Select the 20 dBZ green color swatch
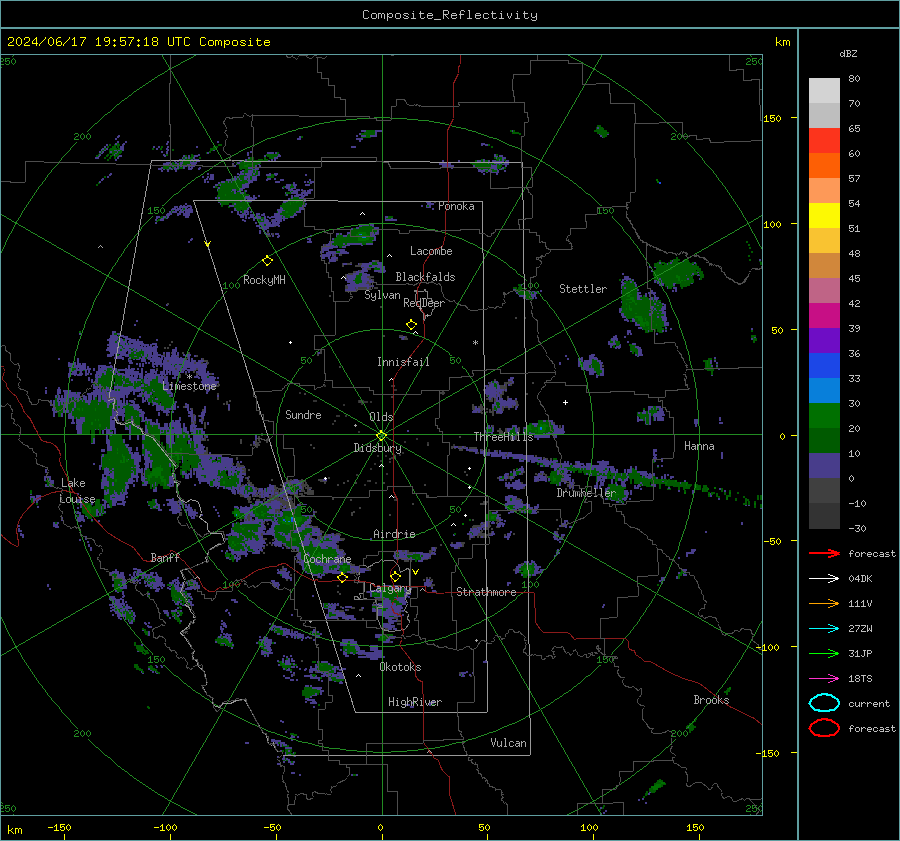Viewport: 900px width, 841px height. tap(824, 416)
